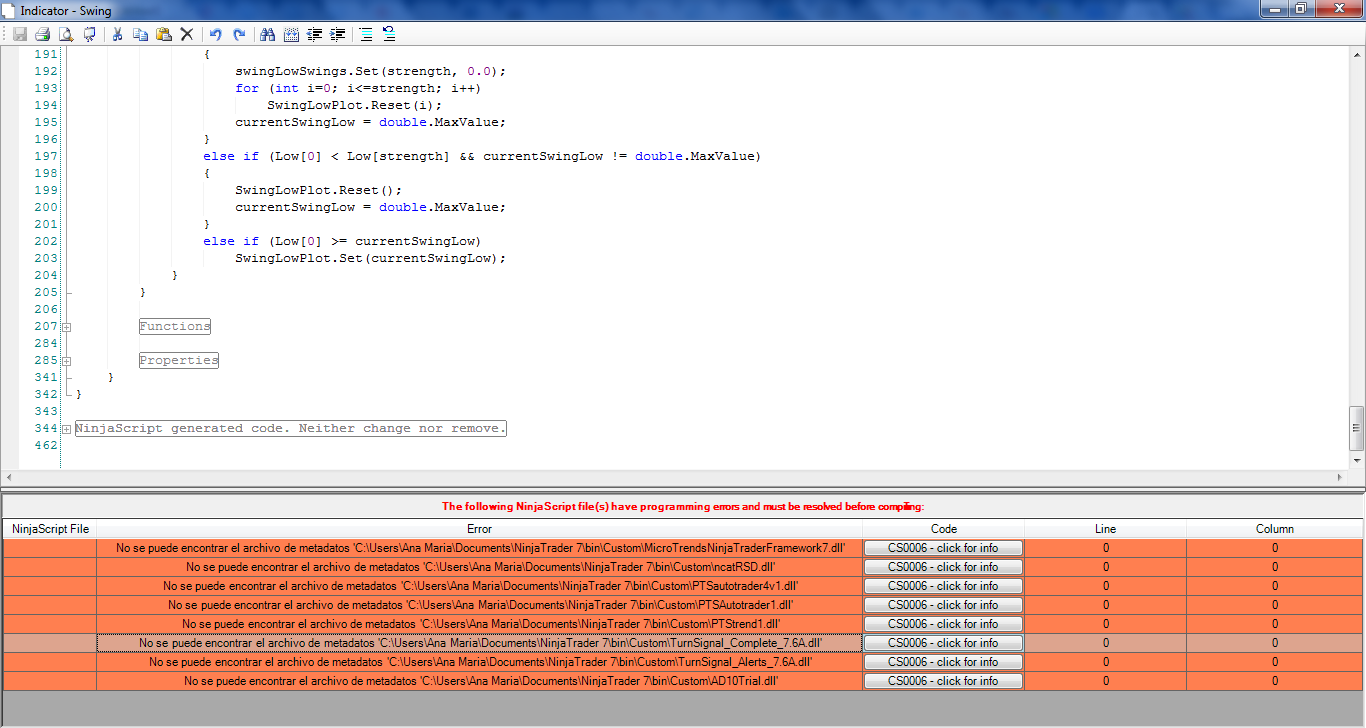Viewport: 1366px width, 728px height.
Task: Place cursor on SwingLowPlot.Reset(i) line
Action: pos(354,105)
